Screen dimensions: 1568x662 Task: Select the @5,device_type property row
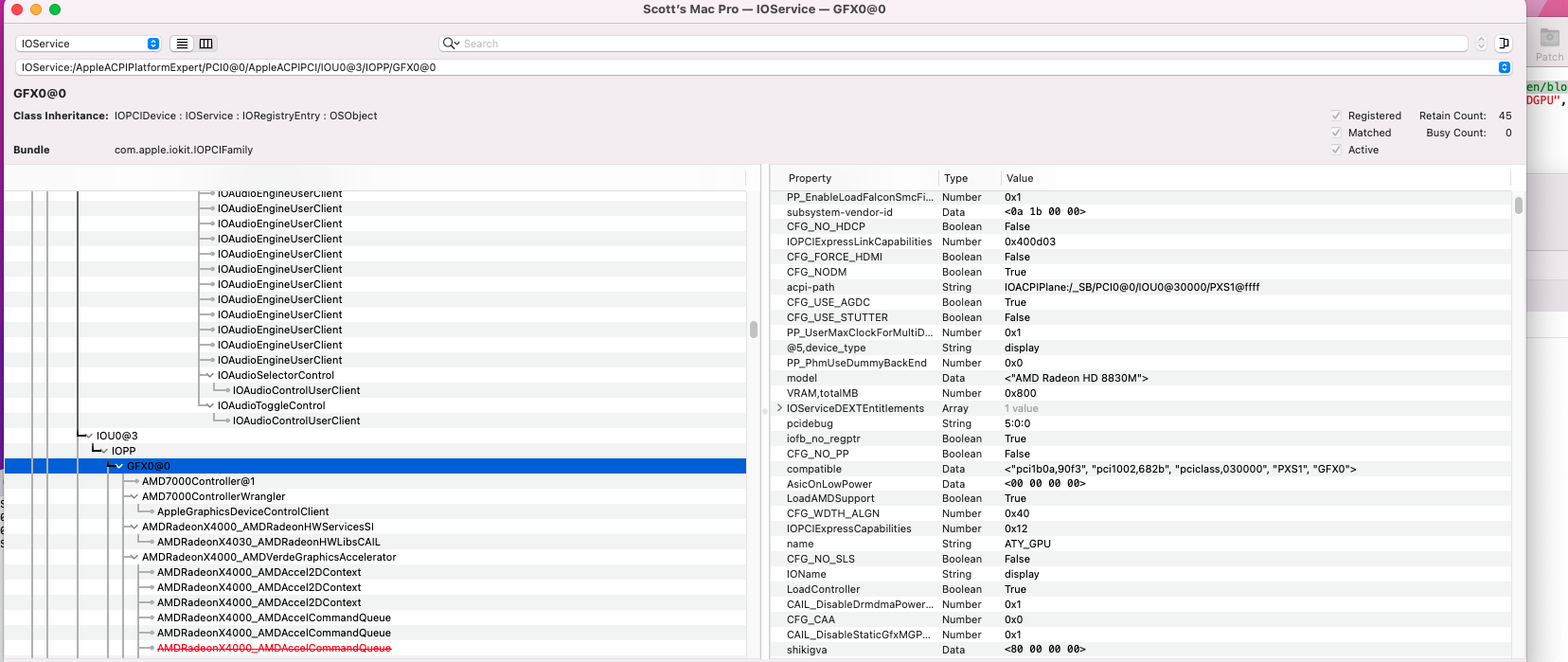[x=1141, y=348]
